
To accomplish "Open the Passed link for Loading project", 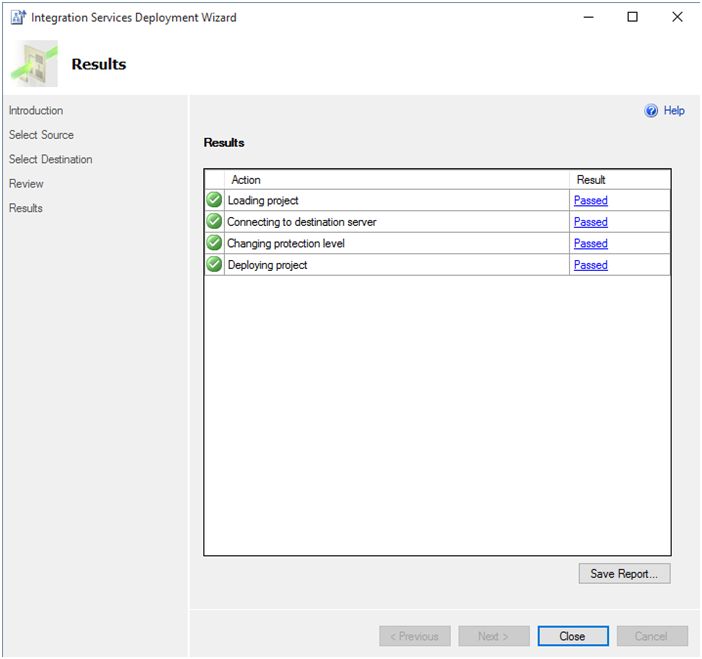I will (x=590, y=200).
